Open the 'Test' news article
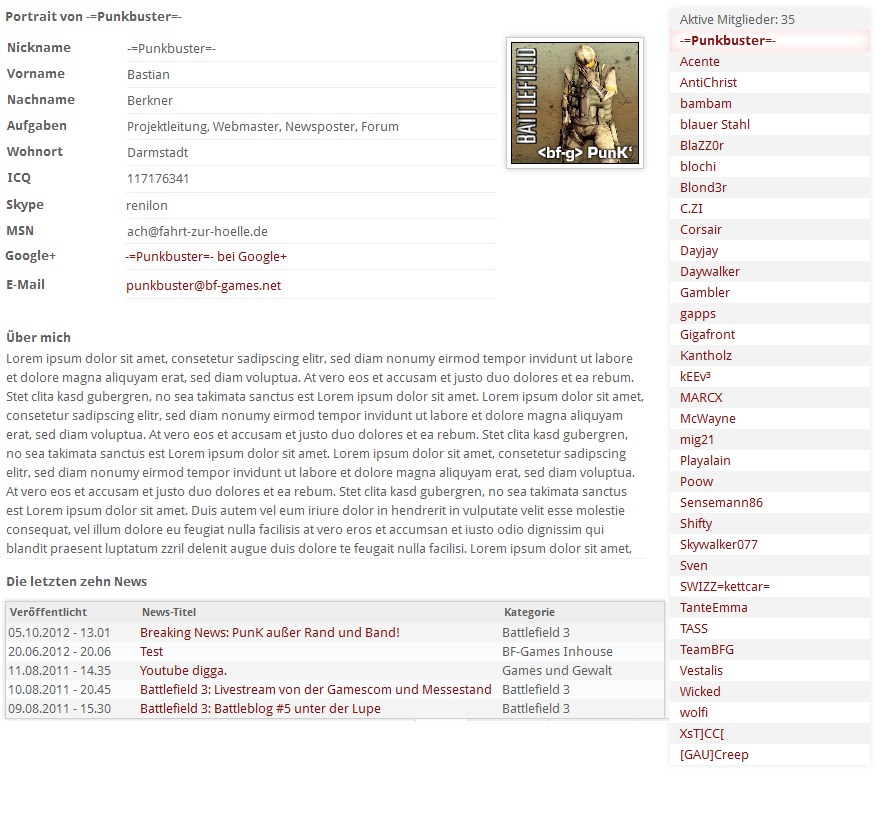Screen dimensions: 886x822 tap(151, 652)
